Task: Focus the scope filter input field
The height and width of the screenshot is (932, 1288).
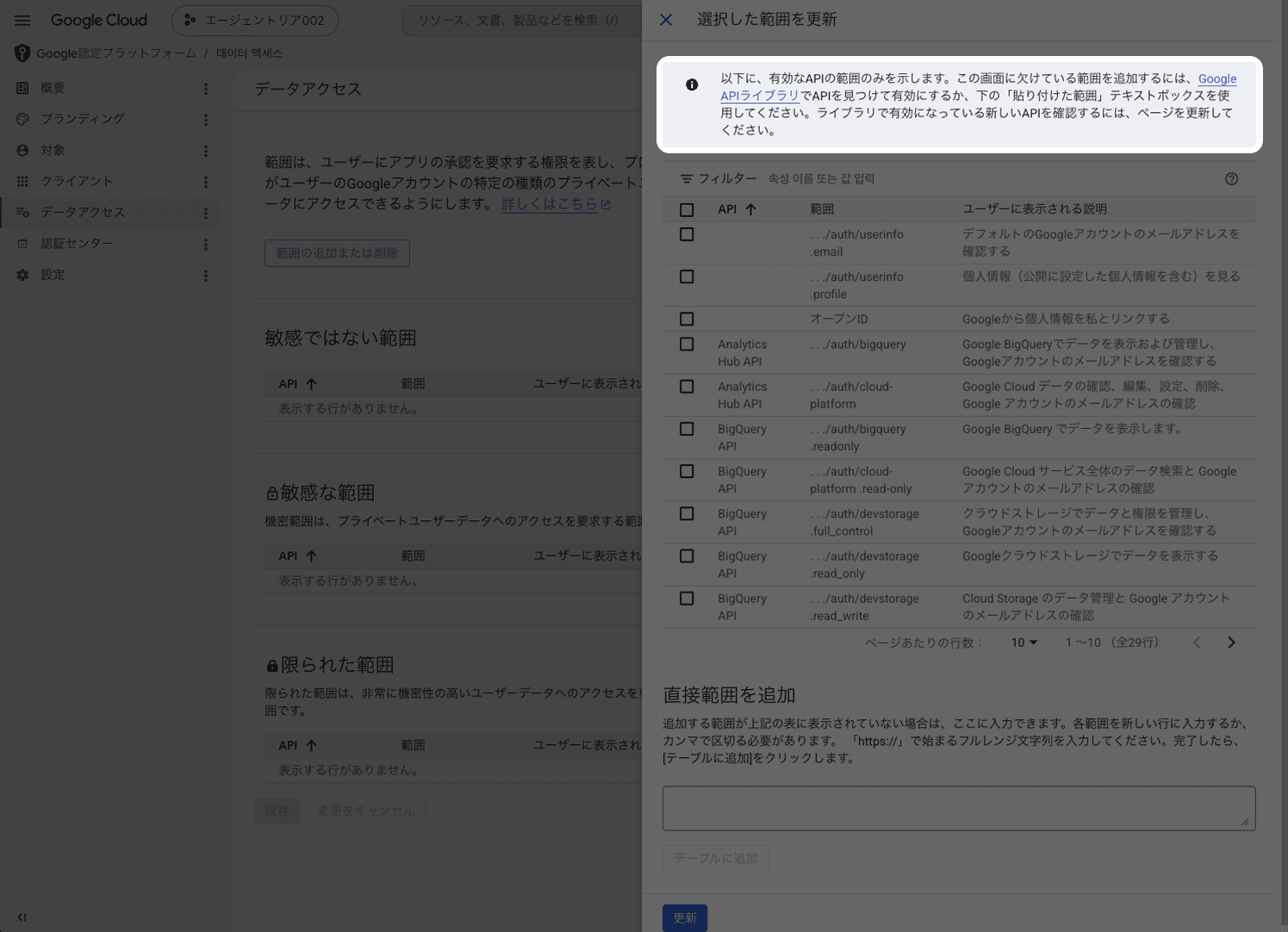Action: click(x=991, y=179)
